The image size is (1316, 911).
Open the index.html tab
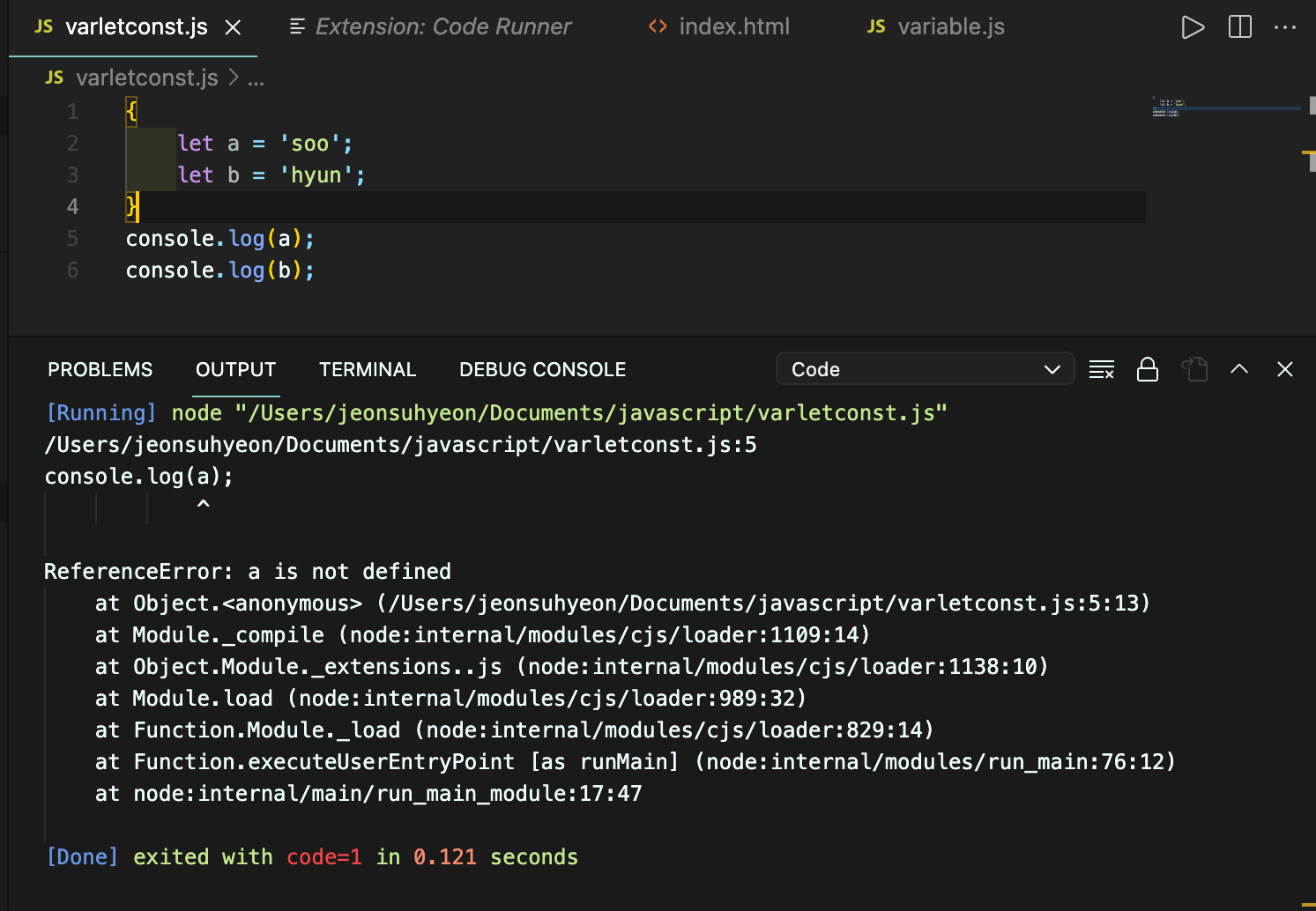click(x=718, y=27)
